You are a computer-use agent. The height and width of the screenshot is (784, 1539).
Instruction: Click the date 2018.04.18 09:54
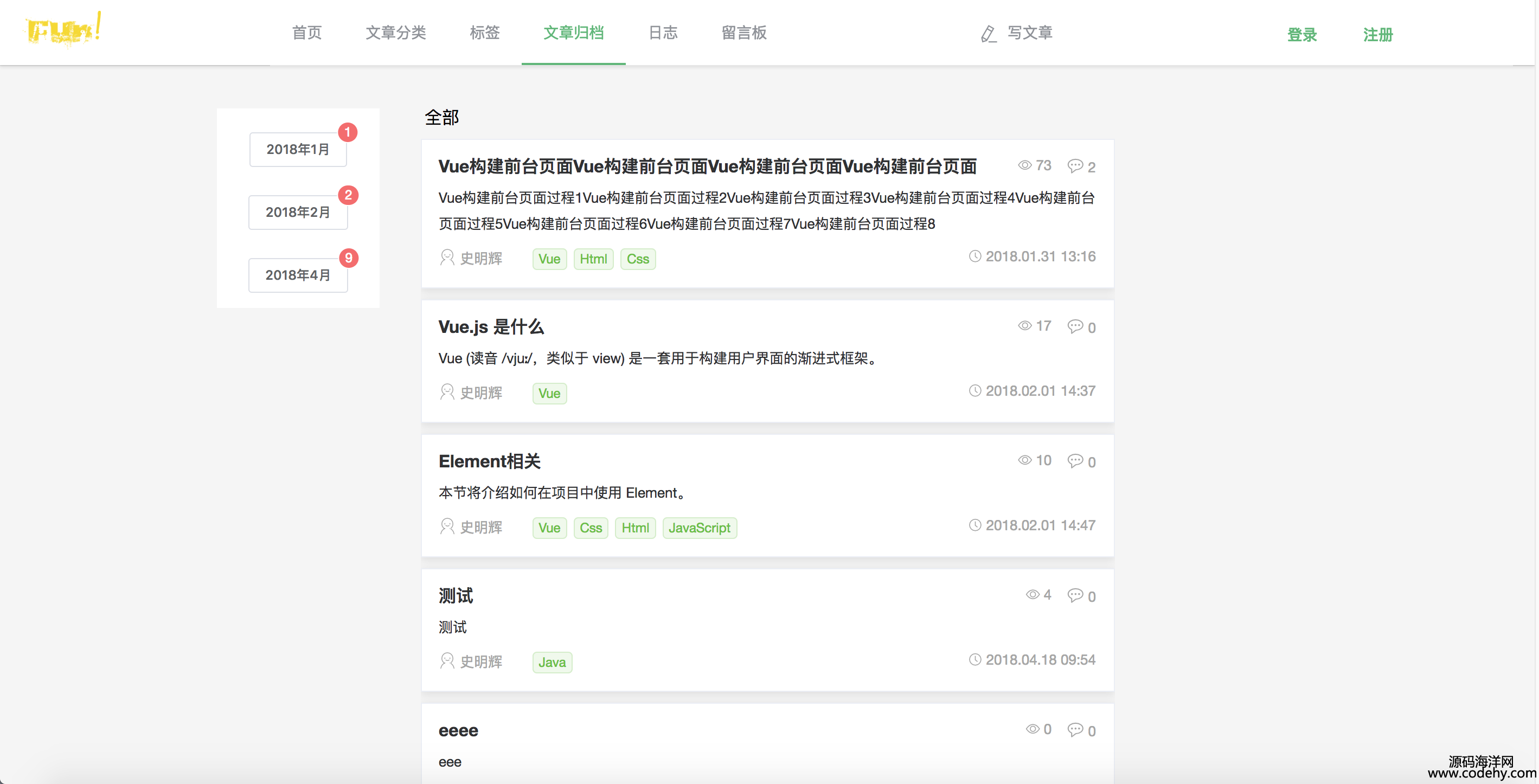1040,659
